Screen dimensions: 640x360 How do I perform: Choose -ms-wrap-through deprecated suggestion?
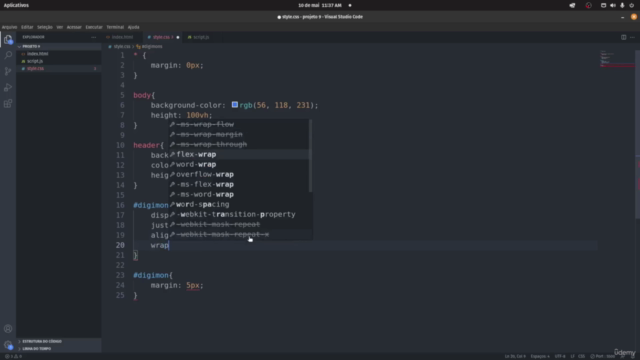point(239,144)
